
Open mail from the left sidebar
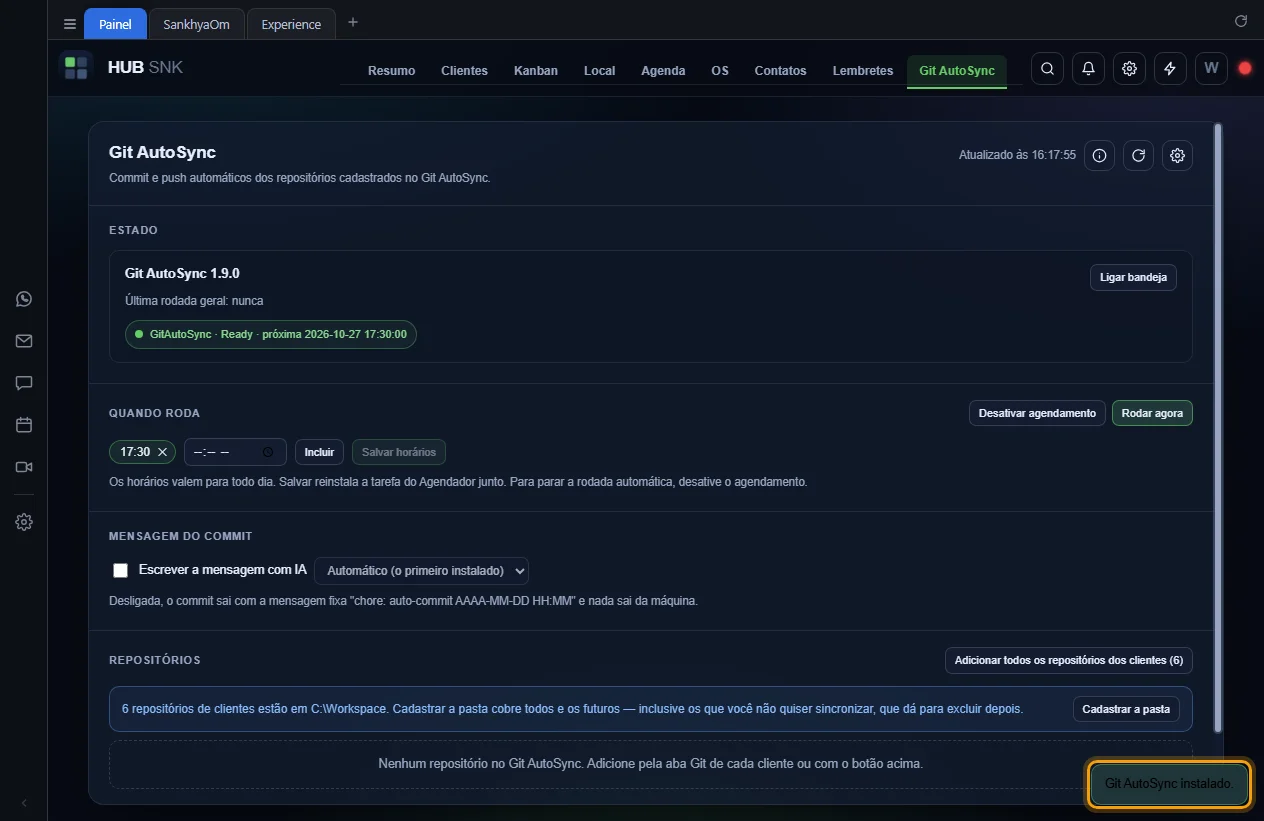24,341
